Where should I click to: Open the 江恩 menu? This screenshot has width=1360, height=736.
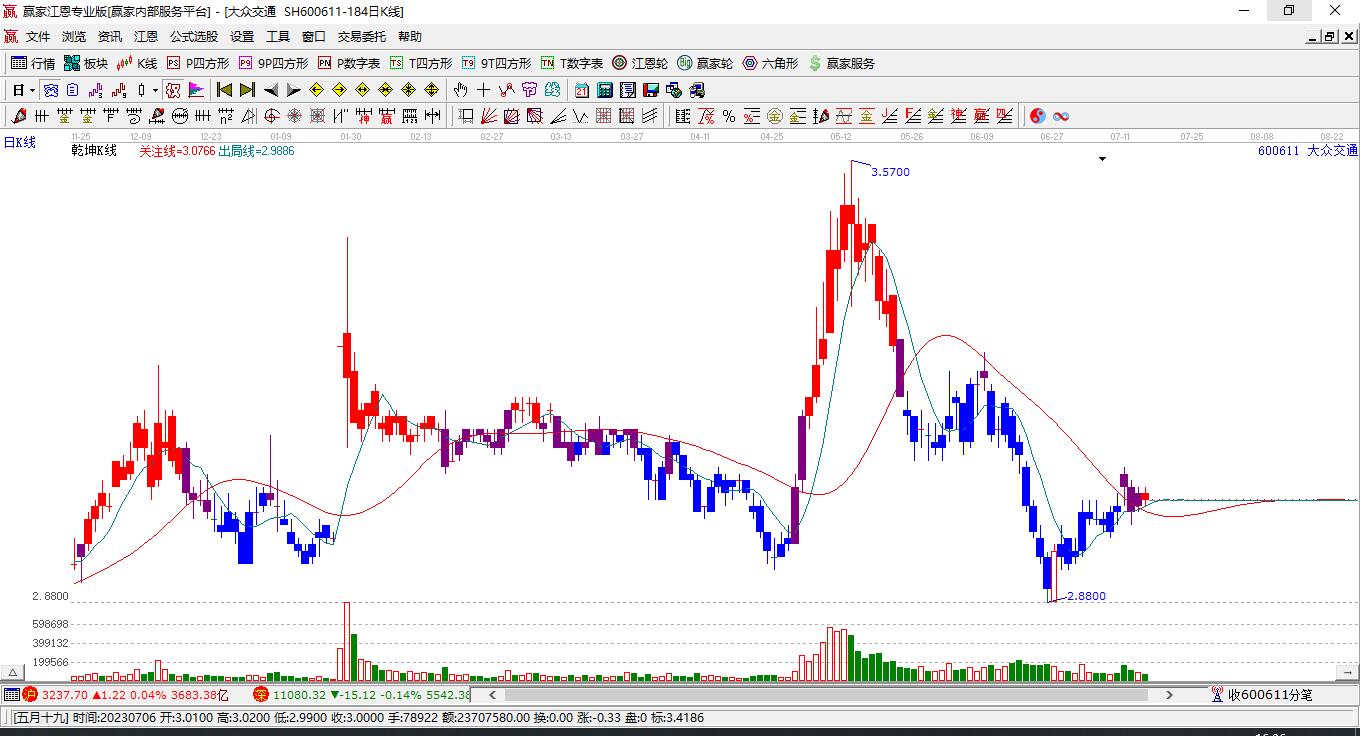(x=146, y=37)
